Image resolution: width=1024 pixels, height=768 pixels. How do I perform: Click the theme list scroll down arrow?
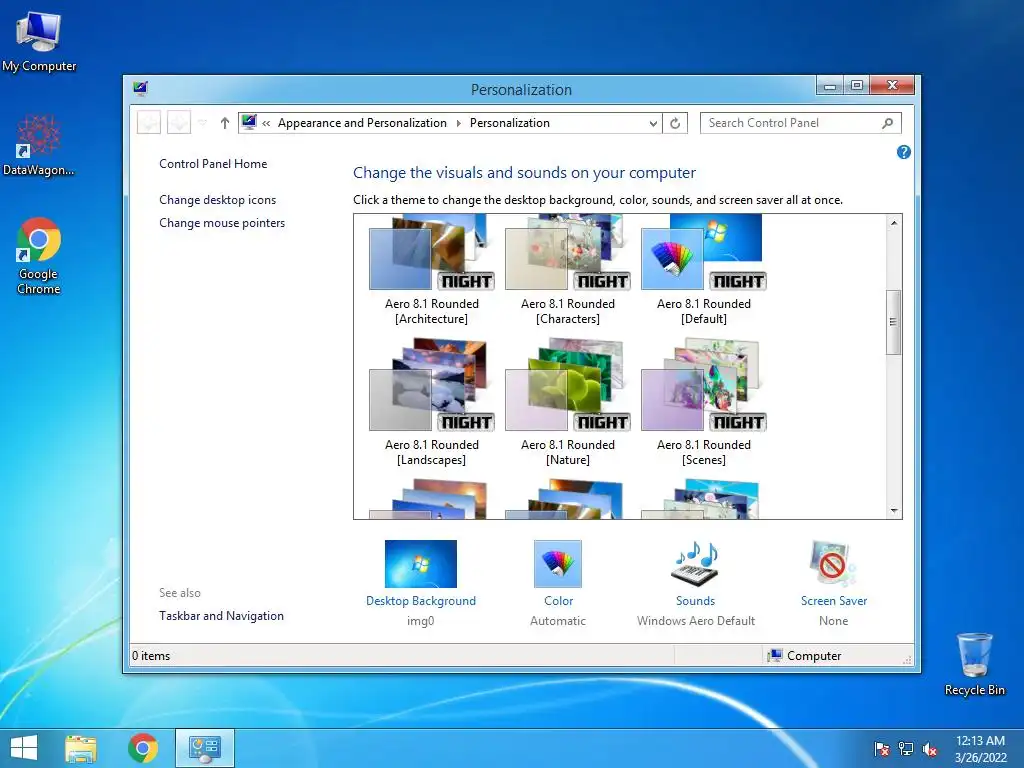click(x=894, y=511)
